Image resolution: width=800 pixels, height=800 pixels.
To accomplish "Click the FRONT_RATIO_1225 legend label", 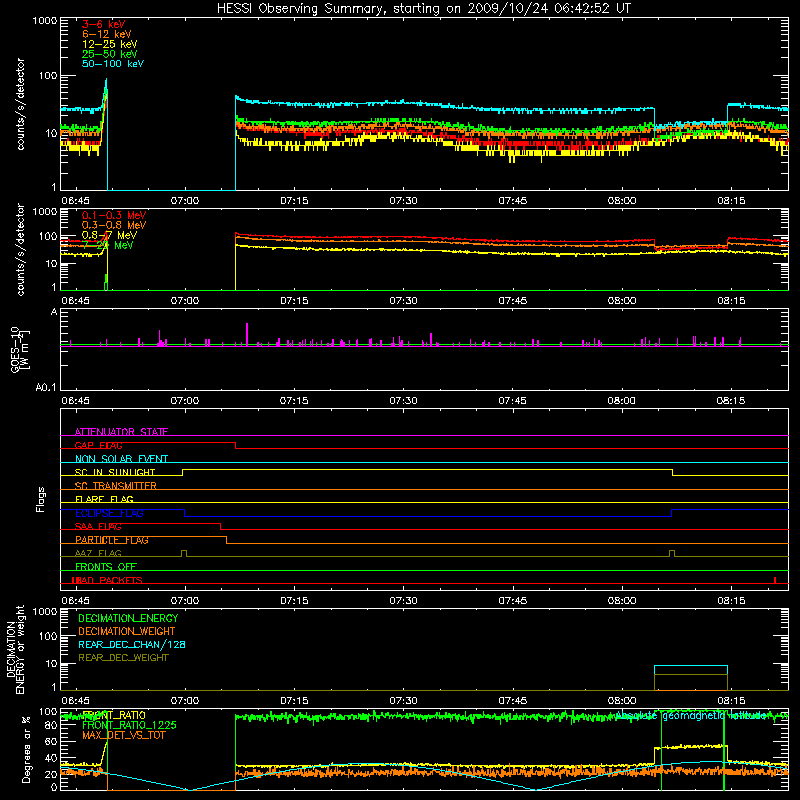I will (x=129, y=725).
